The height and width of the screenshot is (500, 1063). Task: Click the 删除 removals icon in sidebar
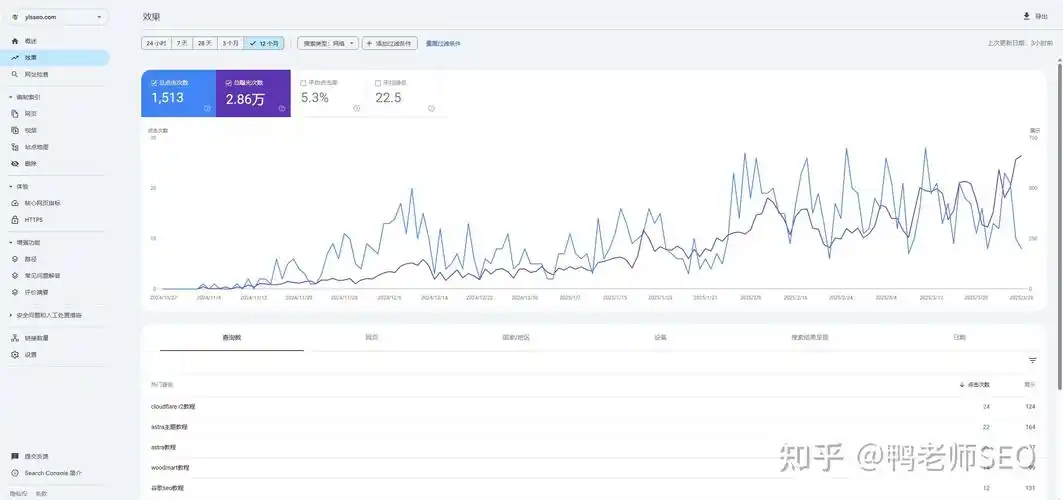(x=14, y=163)
